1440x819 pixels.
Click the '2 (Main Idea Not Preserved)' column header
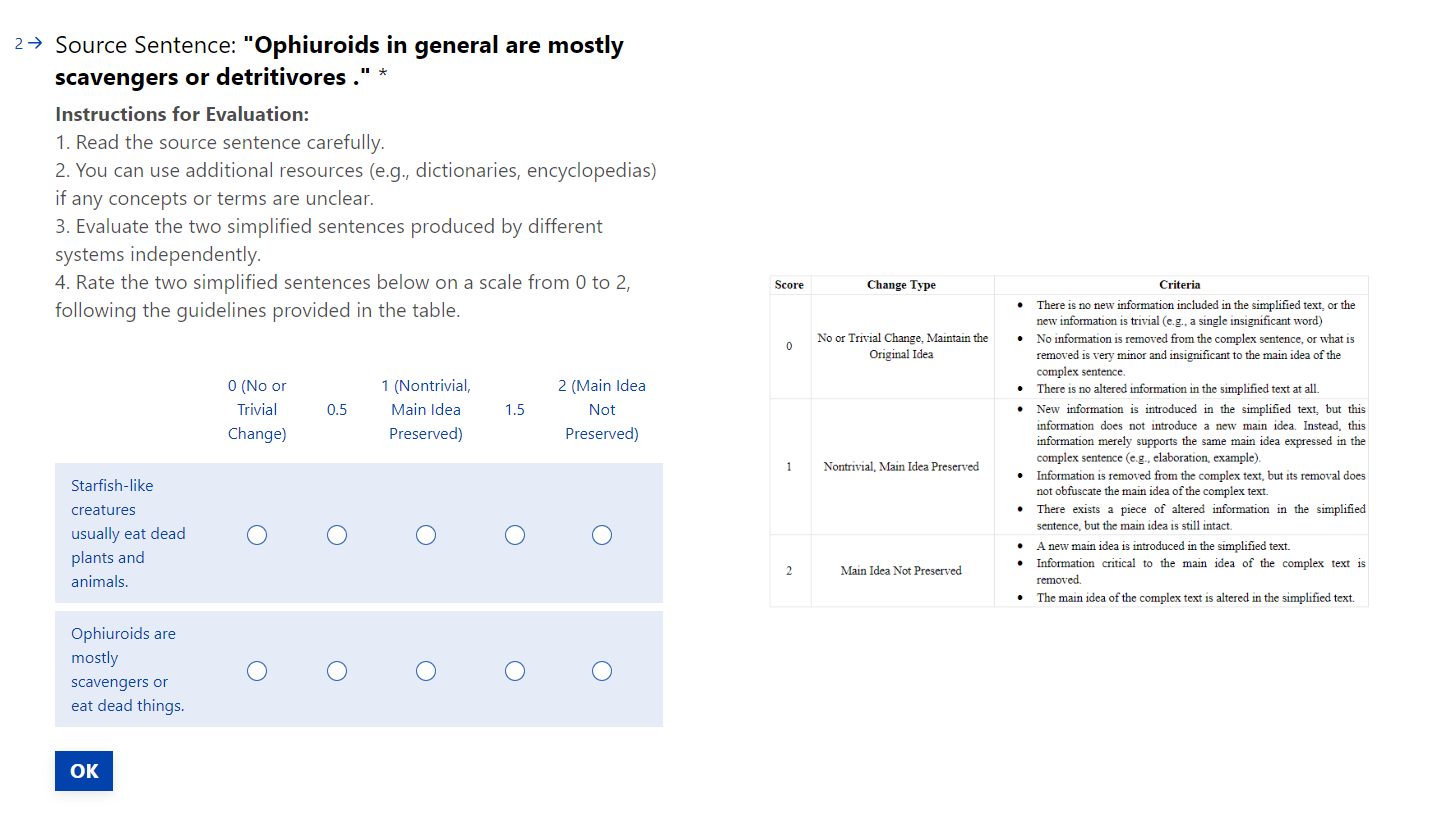tap(602, 410)
